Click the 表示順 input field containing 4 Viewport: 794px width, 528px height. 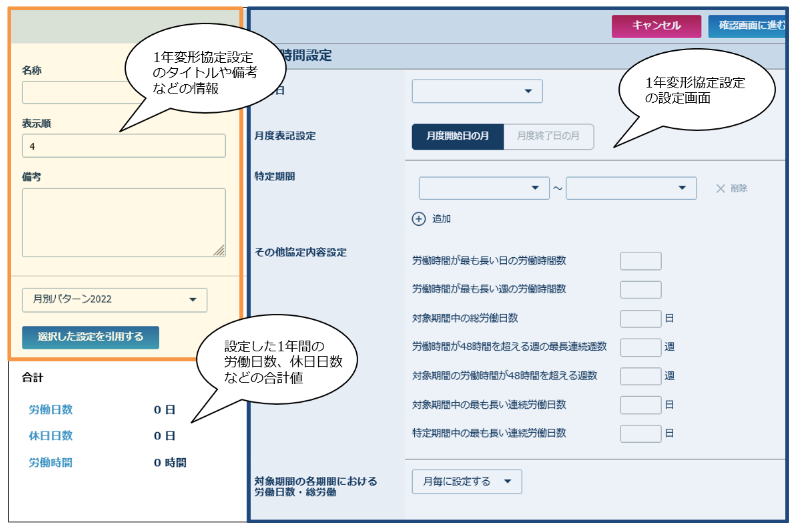coord(124,146)
